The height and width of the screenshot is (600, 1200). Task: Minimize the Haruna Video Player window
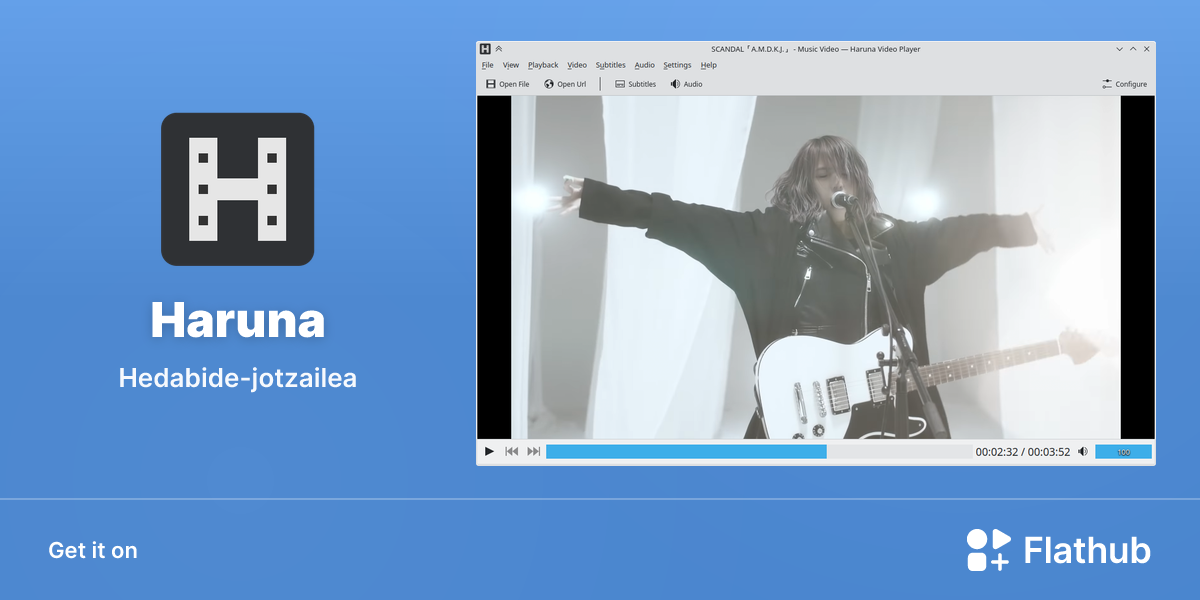[x=1119, y=48]
